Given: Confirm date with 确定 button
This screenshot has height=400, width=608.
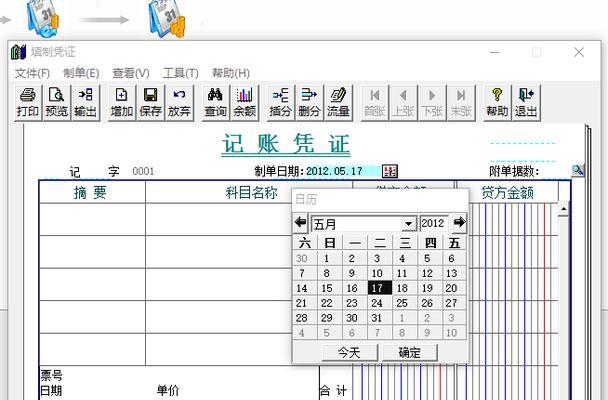Looking at the screenshot, I should pyautogui.click(x=410, y=352).
